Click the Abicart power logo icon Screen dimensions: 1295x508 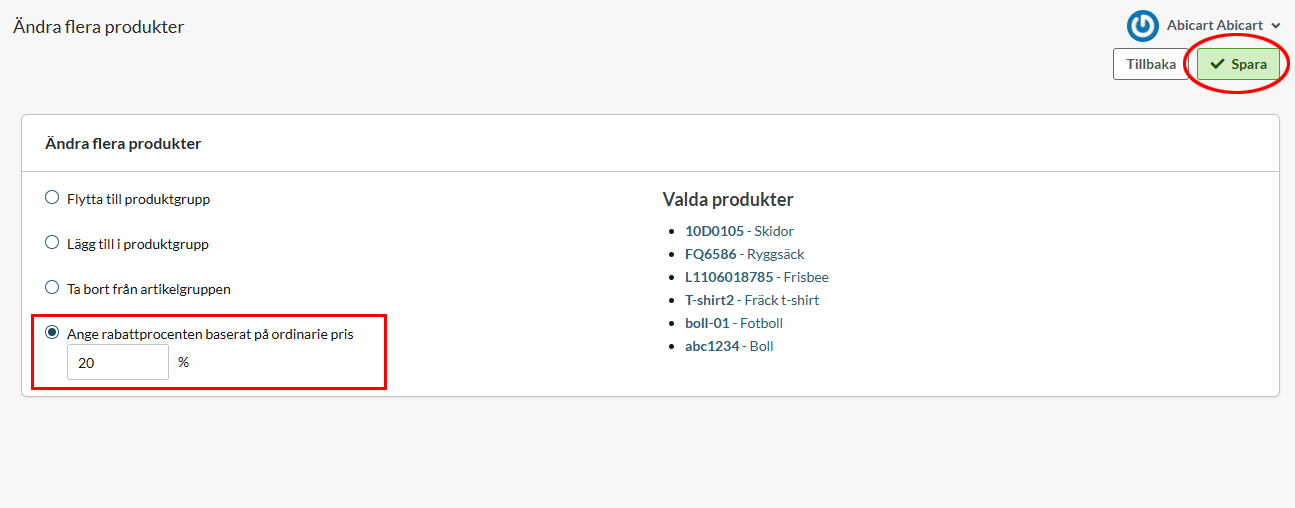1142,26
